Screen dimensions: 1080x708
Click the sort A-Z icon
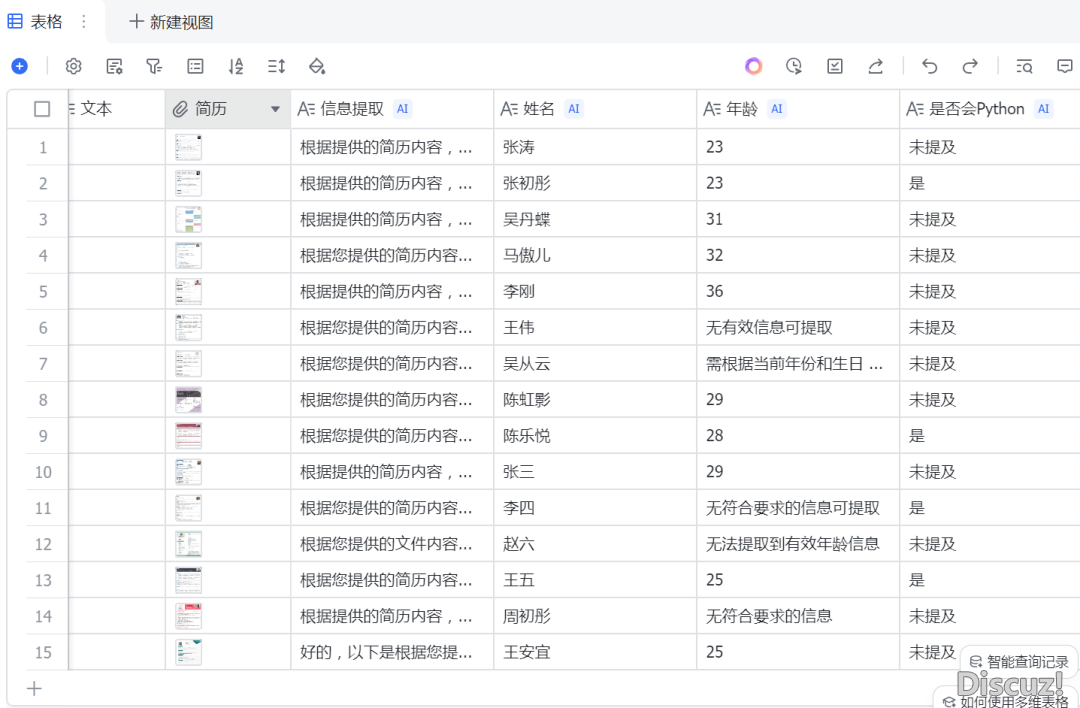click(x=236, y=66)
